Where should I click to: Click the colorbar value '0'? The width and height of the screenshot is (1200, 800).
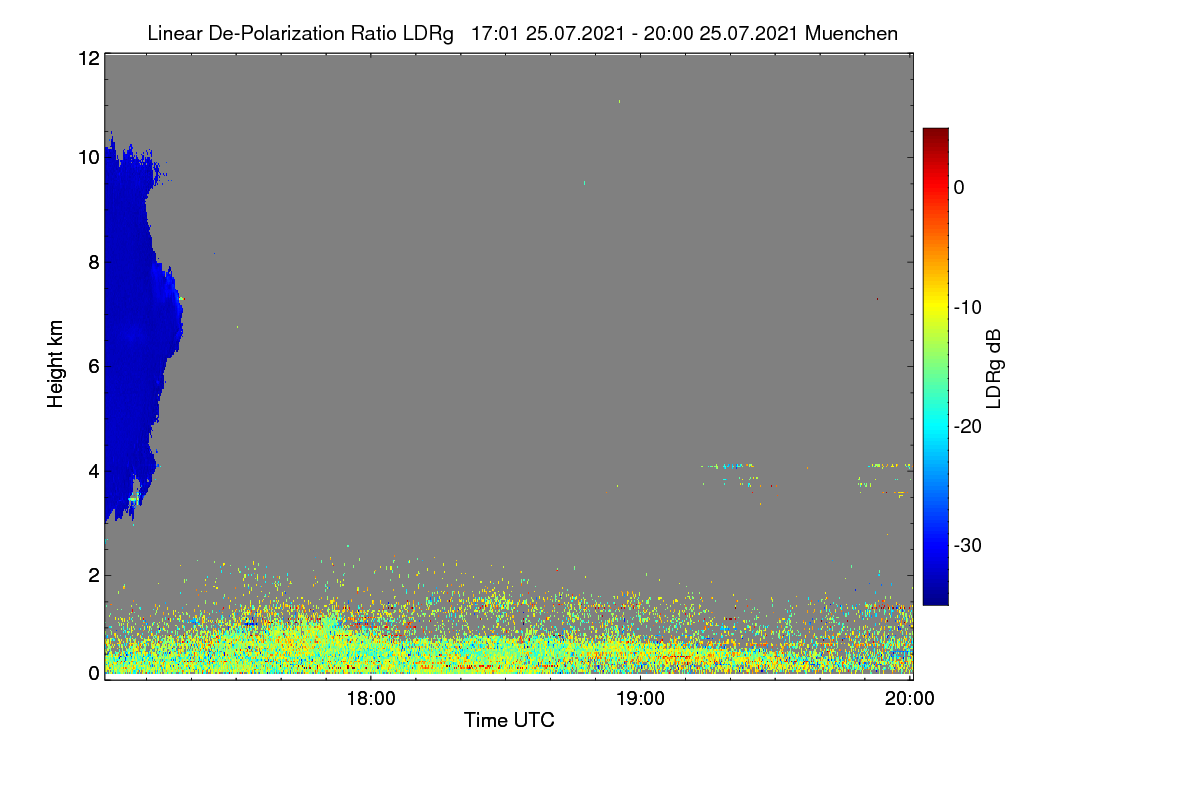tap(959, 187)
